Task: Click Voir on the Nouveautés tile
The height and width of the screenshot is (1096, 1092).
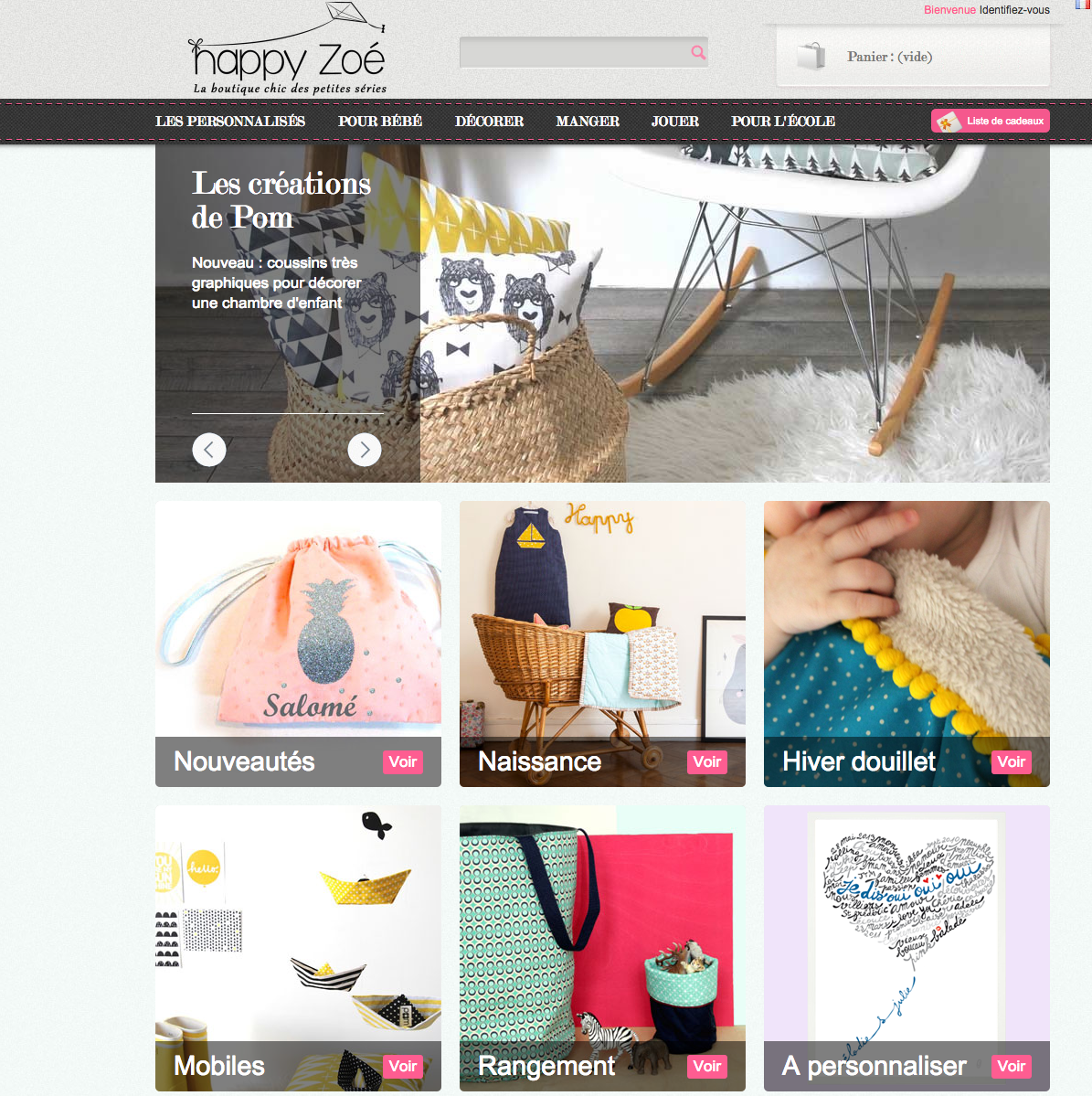Action: 403,761
